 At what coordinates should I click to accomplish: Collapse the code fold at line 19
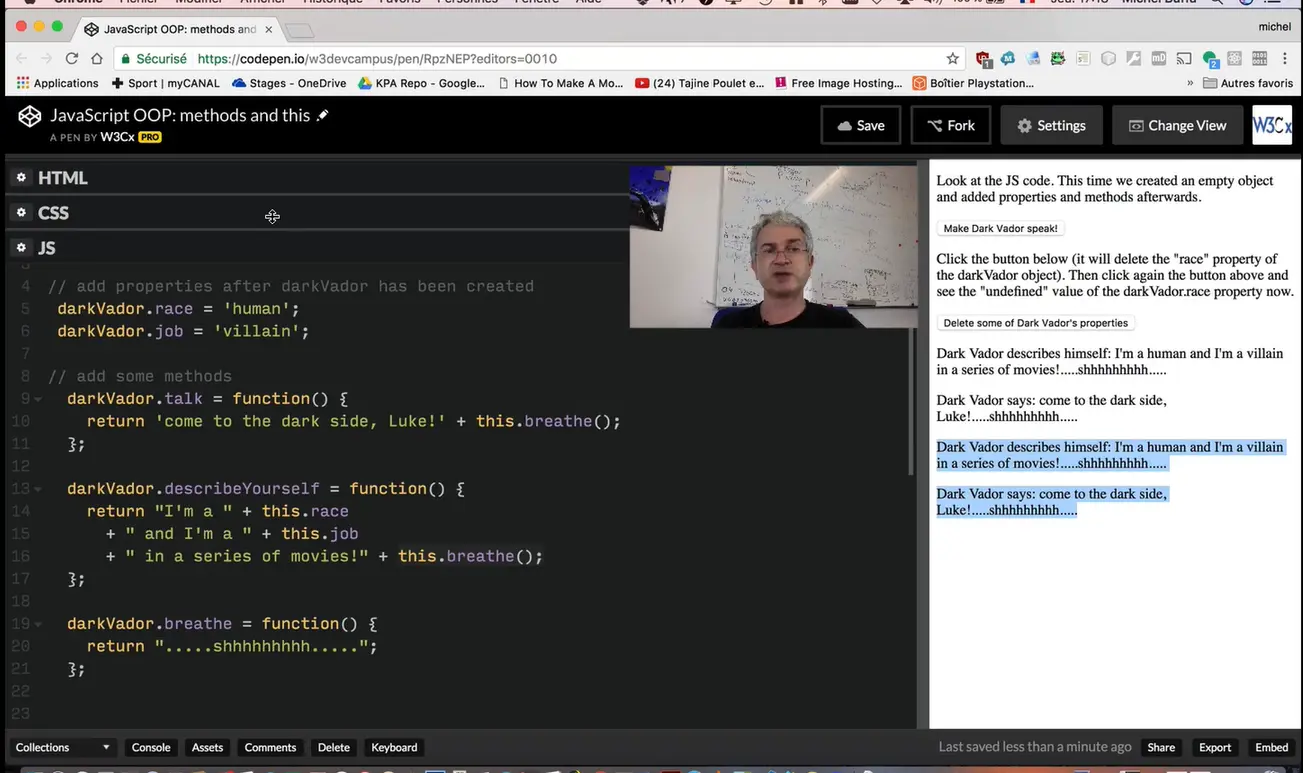point(38,624)
